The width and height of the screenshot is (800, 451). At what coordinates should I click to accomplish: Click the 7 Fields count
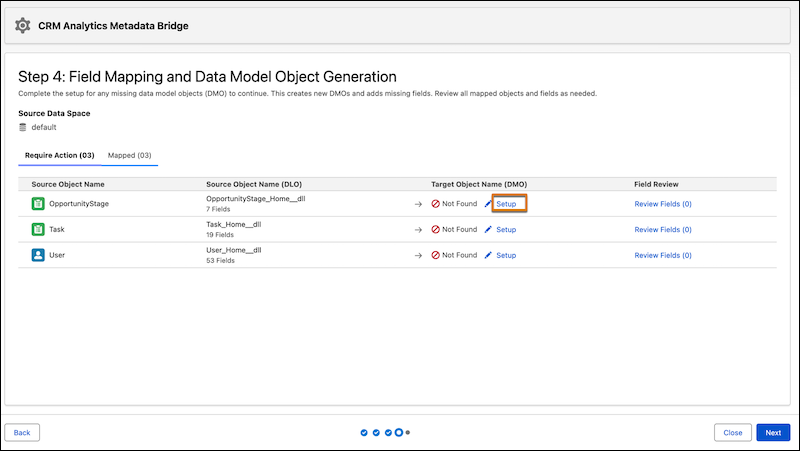click(x=218, y=209)
